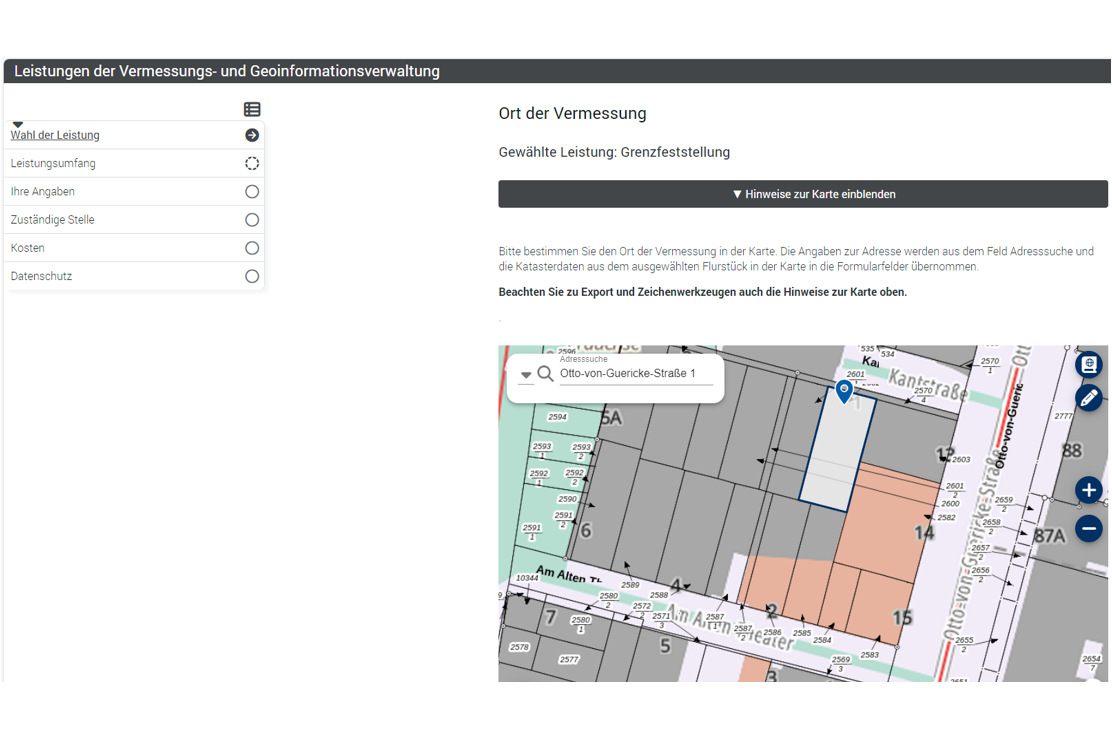Select the Kosten step circle
1112x735 pixels.
point(252,248)
